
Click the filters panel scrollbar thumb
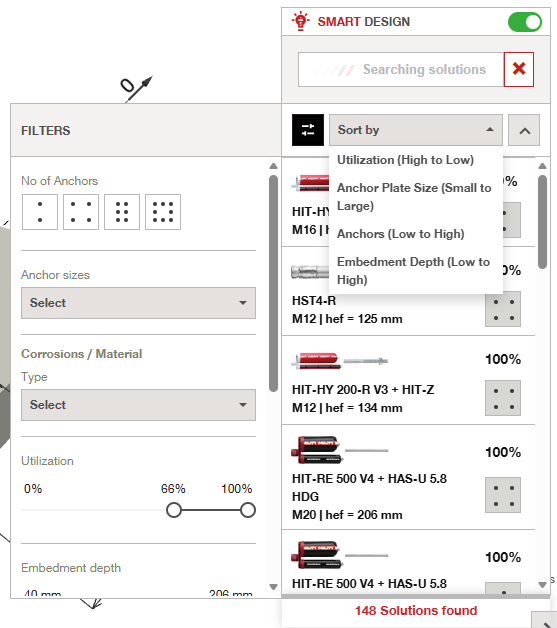(x=273, y=283)
